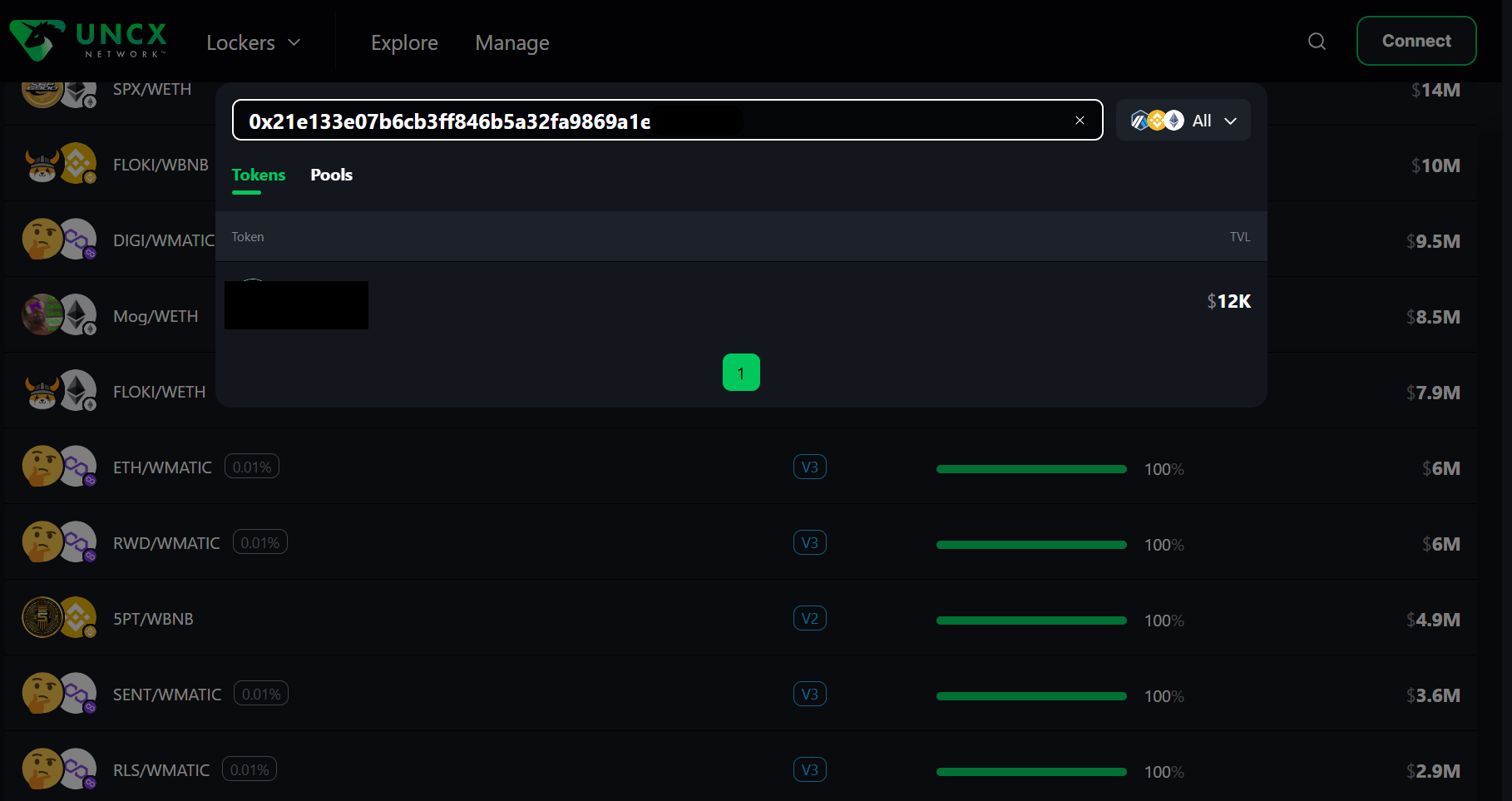Click the 5PT/WBNB pair token icon
Image resolution: width=1512 pixels, height=801 pixels.
[x=59, y=619]
